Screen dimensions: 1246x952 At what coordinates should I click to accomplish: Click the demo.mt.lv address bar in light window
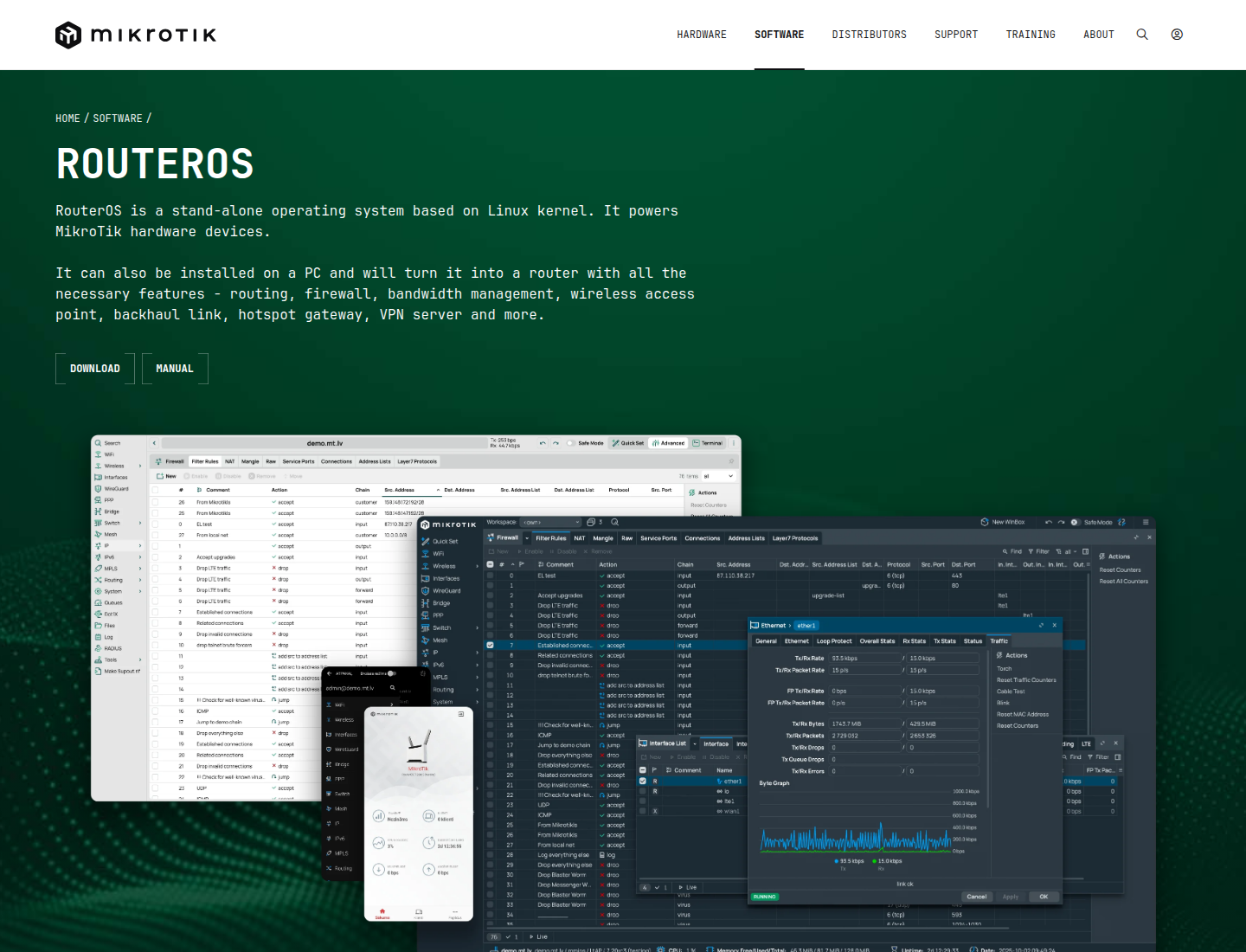tap(324, 443)
